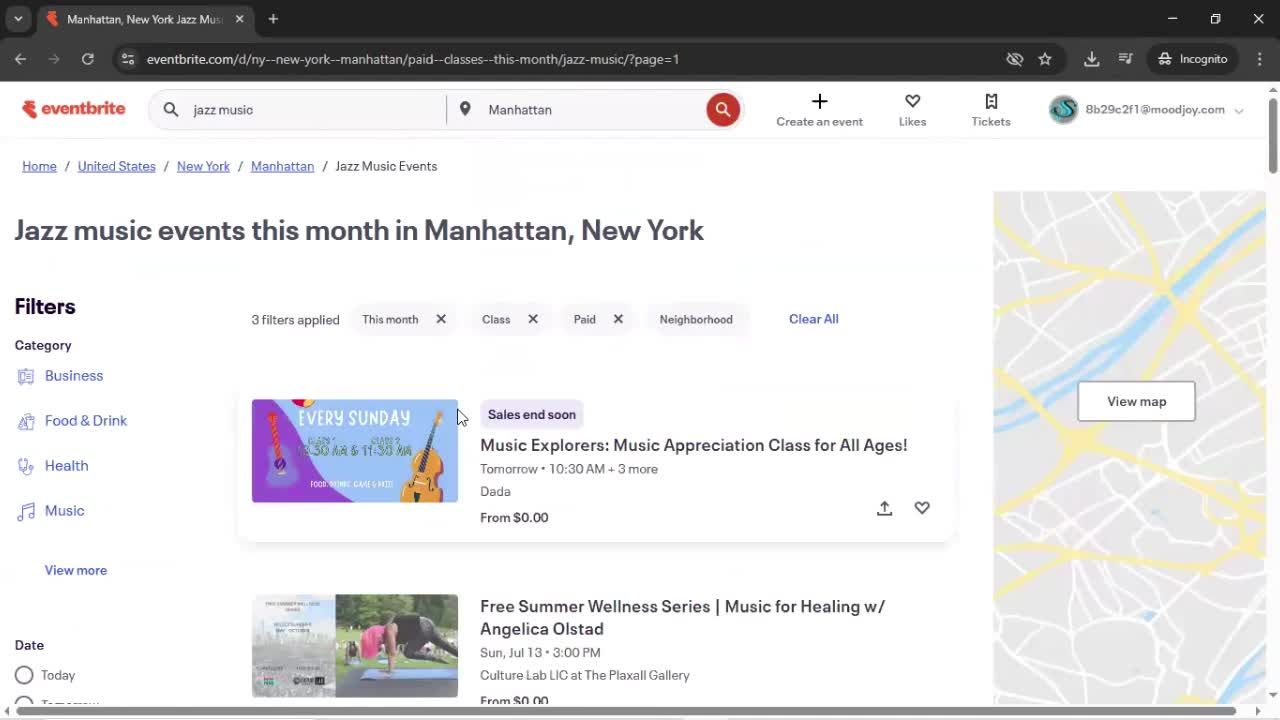Go to New York breadcrumb
The image size is (1280, 720).
pos(203,166)
